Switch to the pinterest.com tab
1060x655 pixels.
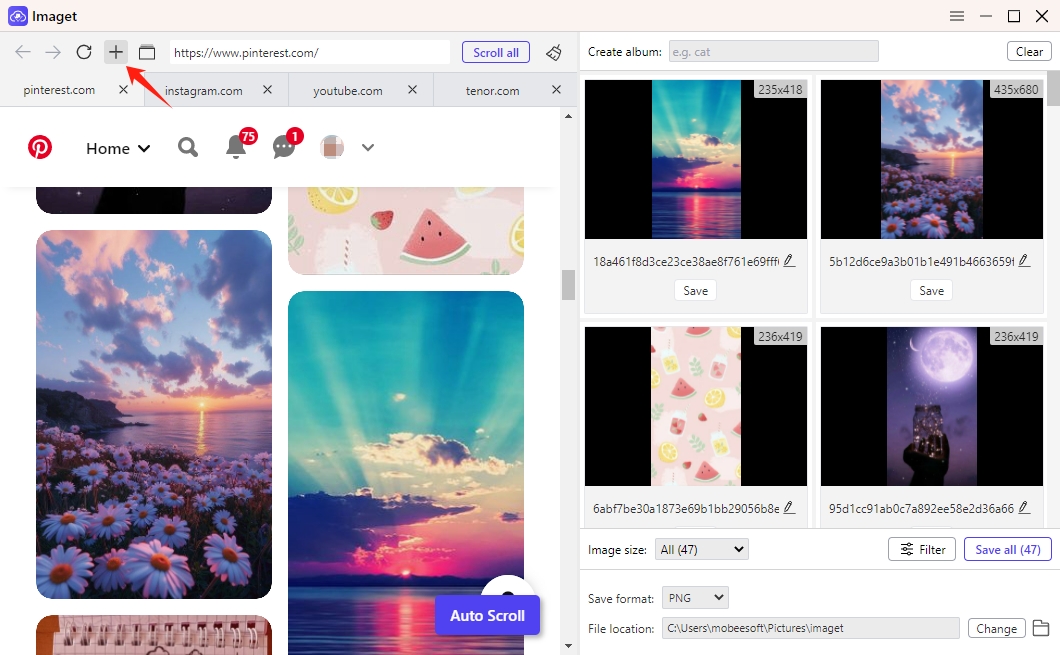click(59, 90)
